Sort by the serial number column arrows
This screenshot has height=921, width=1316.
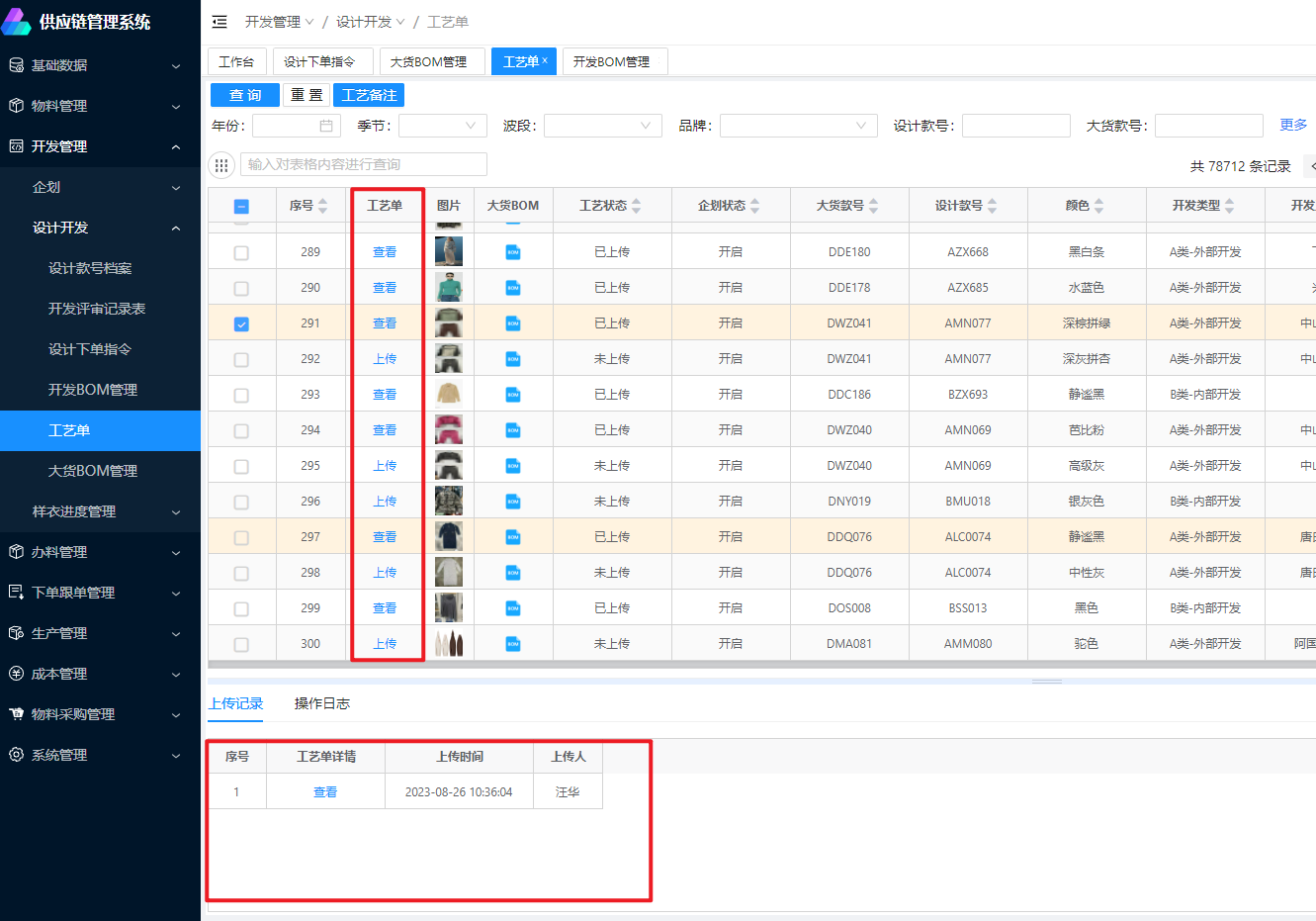coord(323,206)
